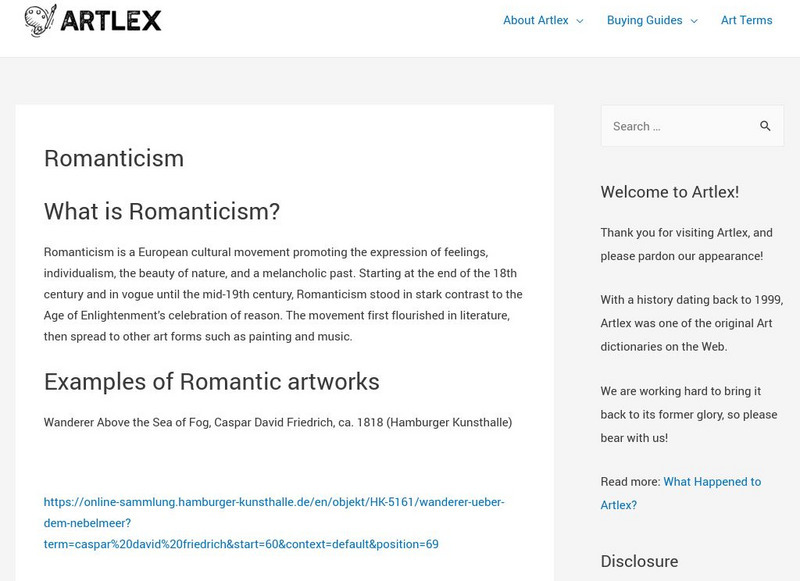Click the Romanticism description paragraph
This screenshot has width=800, height=581.
pos(280,293)
